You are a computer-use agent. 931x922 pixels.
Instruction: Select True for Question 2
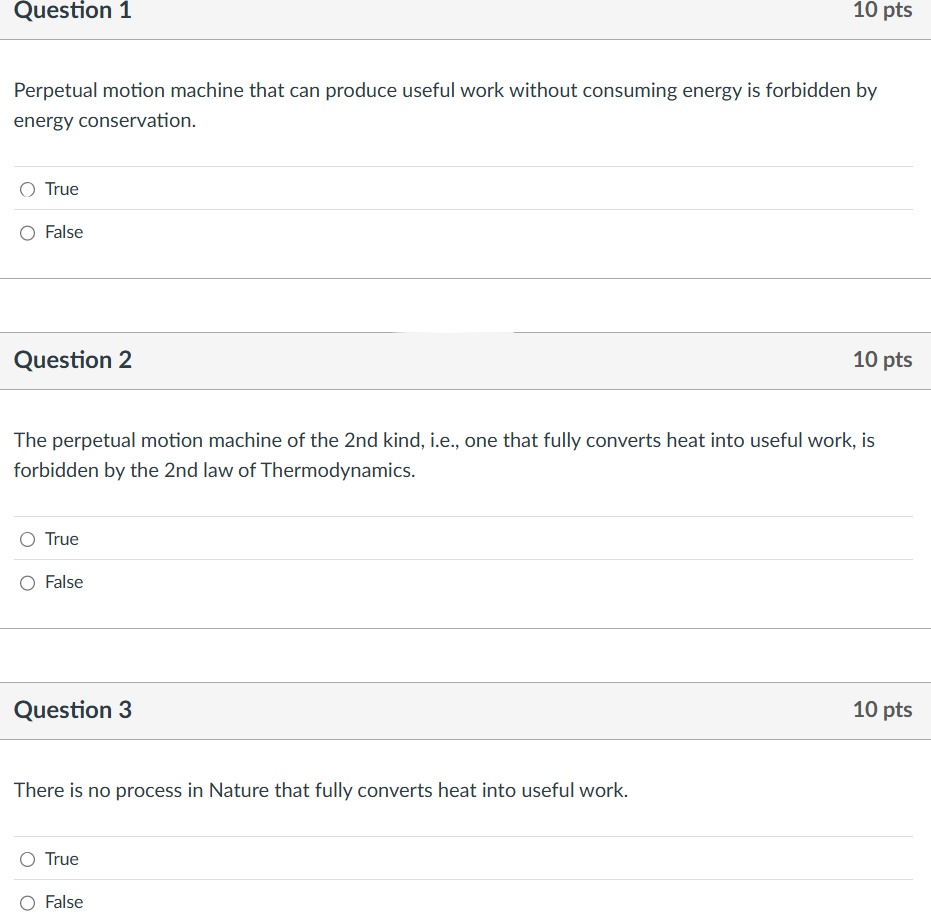click(27, 539)
